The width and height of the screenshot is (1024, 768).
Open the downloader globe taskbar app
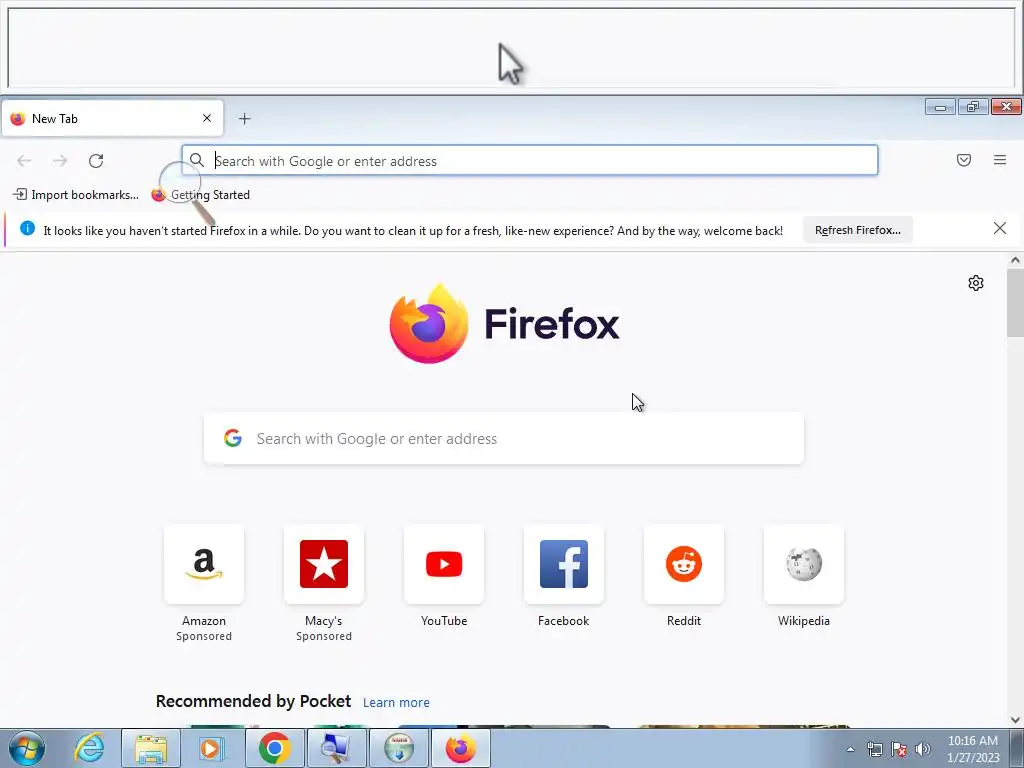click(x=398, y=748)
